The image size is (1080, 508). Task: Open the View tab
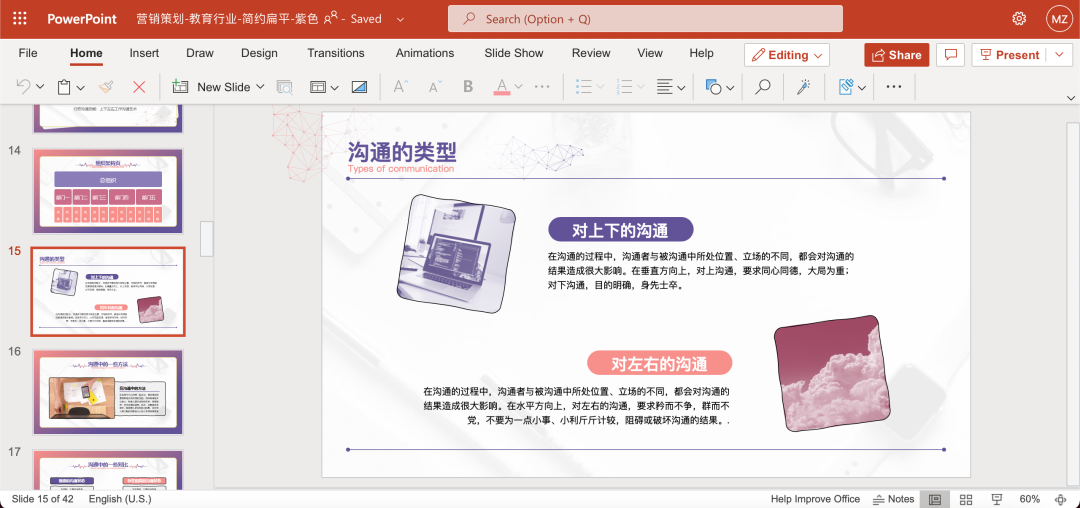(x=650, y=53)
